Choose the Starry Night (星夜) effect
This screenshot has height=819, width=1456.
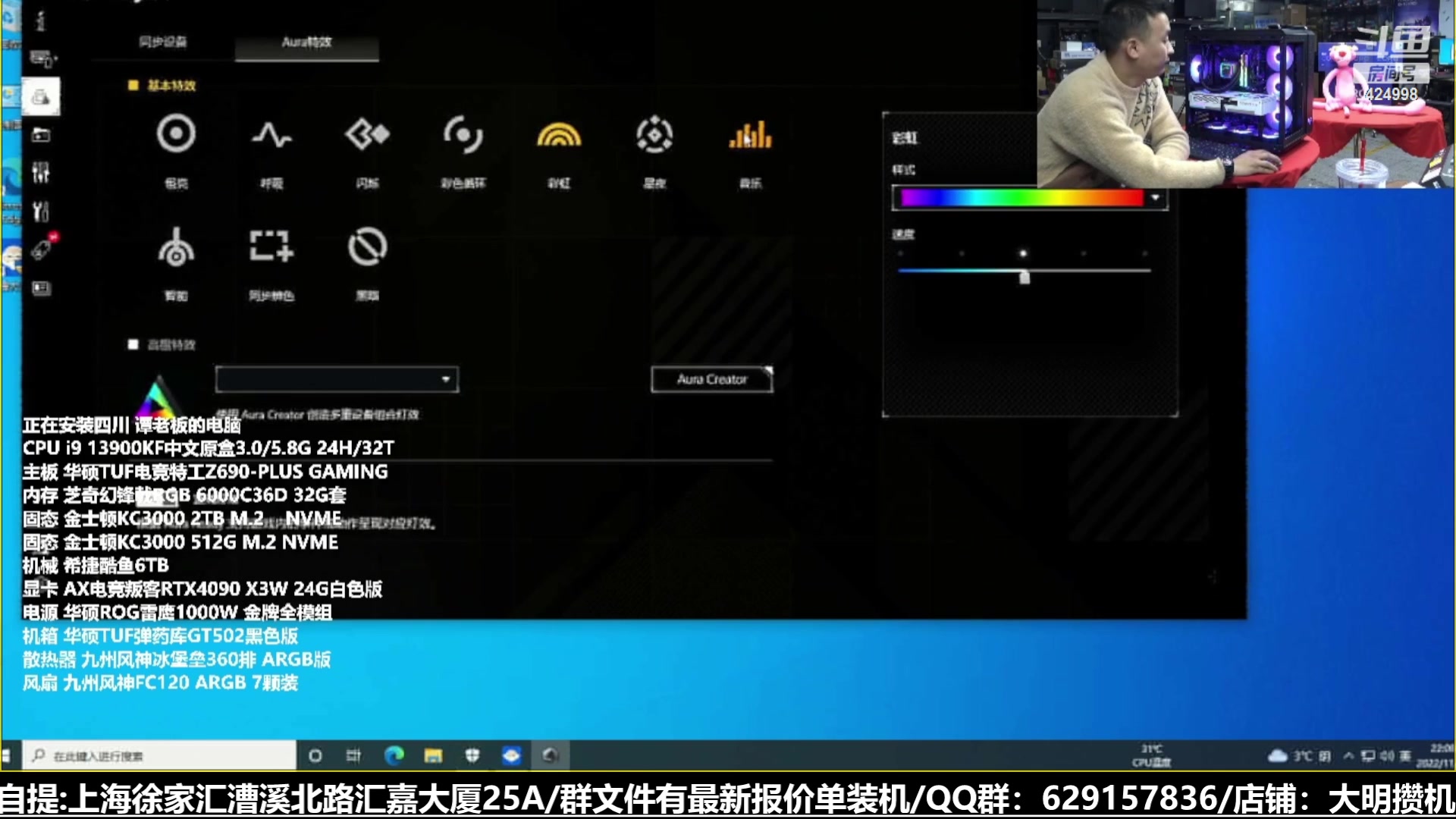click(654, 135)
